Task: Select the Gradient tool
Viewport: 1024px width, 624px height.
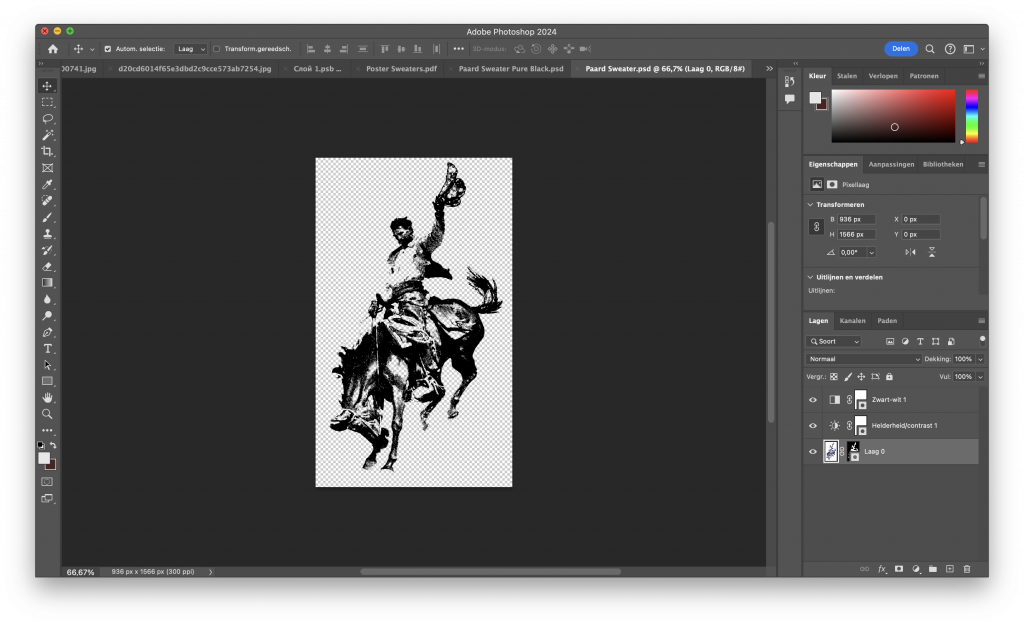Action: point(48,283)
